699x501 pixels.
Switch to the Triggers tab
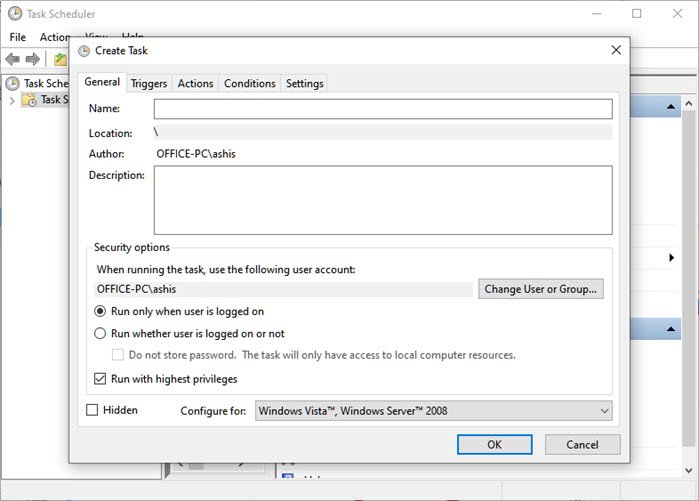pyautogui.click(x=149, y=84)
